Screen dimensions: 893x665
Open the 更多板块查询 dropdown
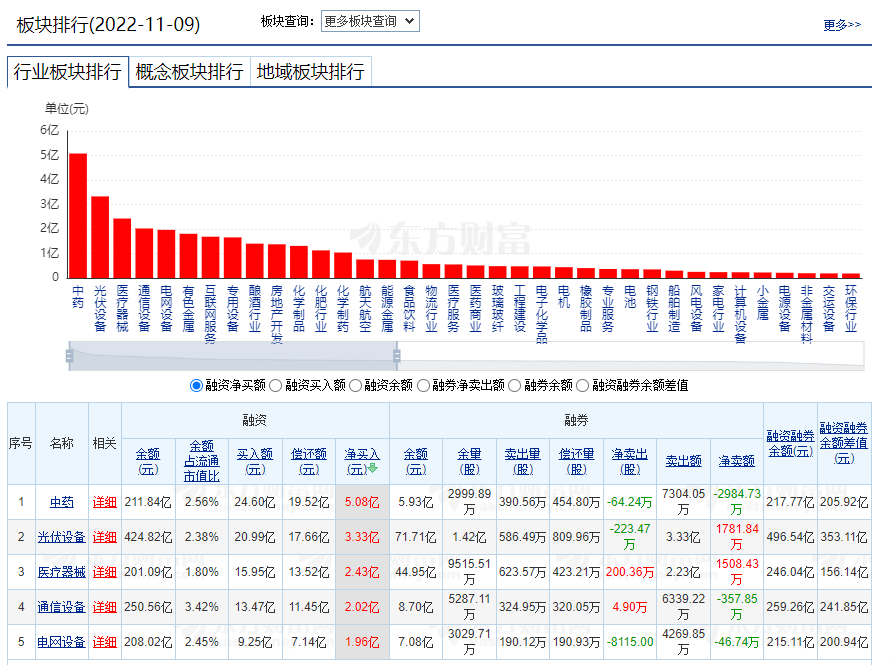370,21
